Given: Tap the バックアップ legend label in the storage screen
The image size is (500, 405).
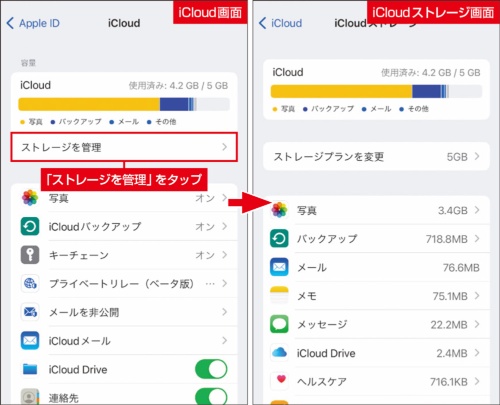Looking at the screenshot, I should pos(333,109).
